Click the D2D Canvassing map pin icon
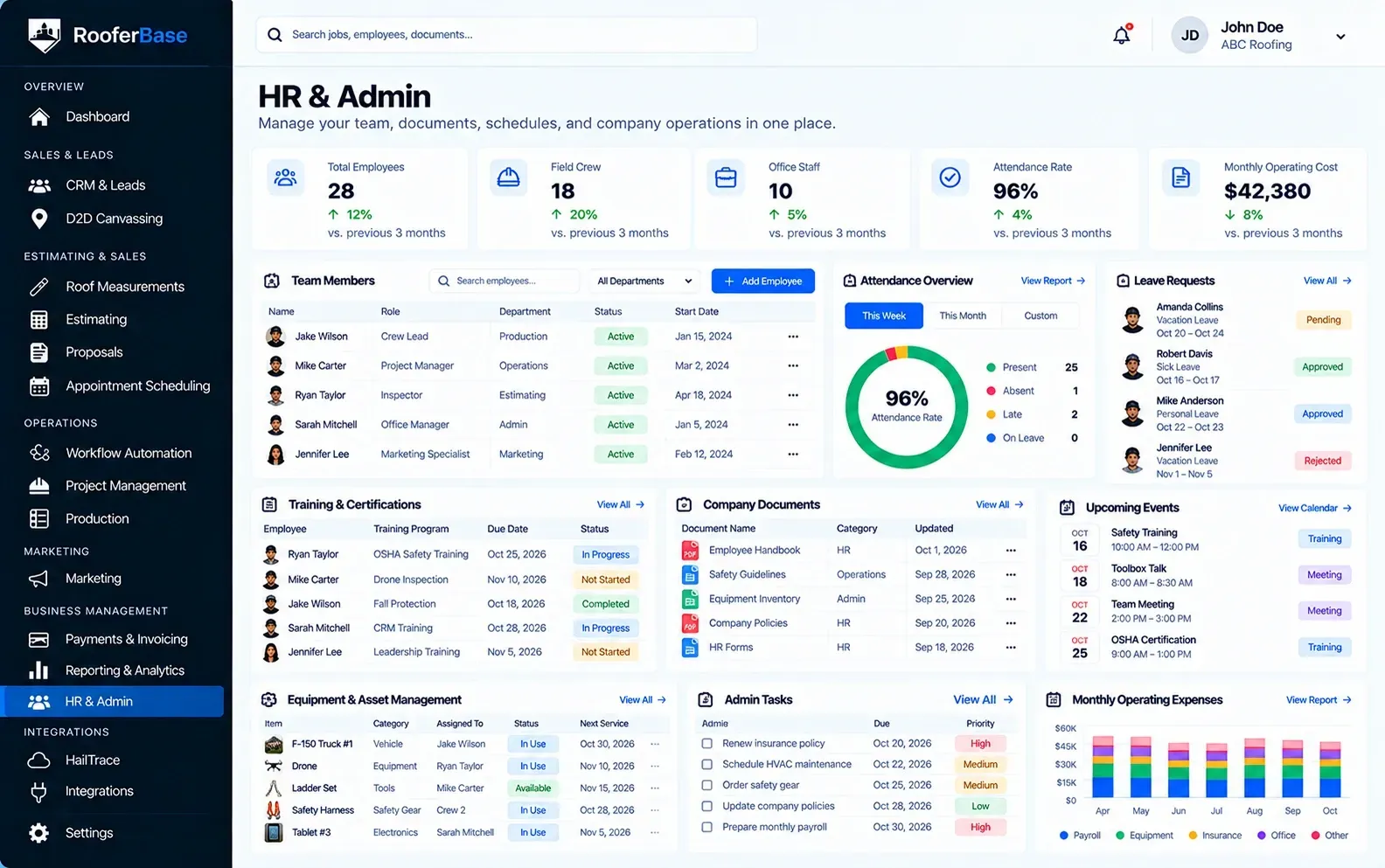1385x868 pixels. (x=39, y=219)
